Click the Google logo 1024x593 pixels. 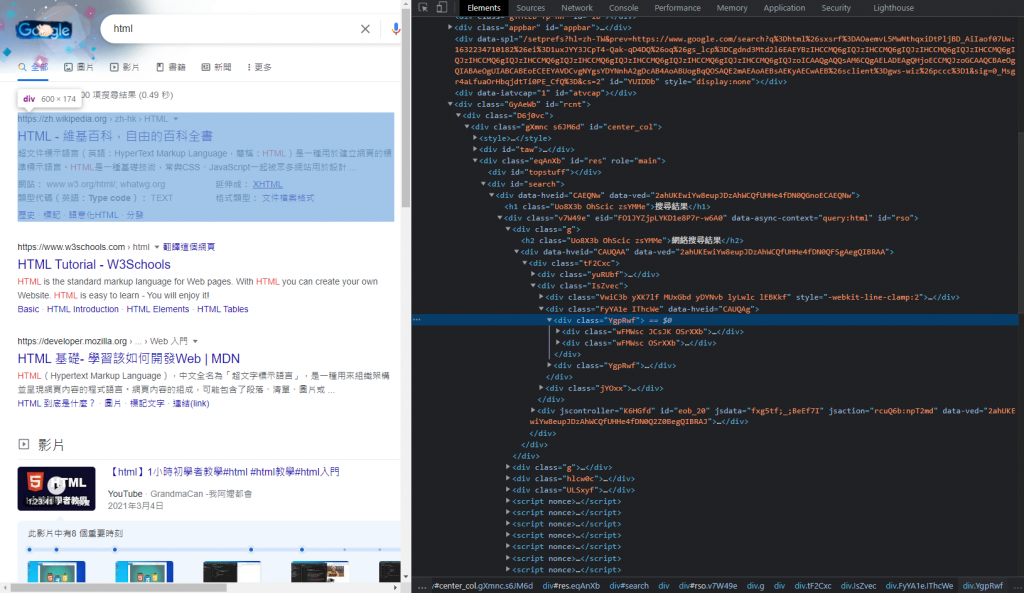coord(44,29)
